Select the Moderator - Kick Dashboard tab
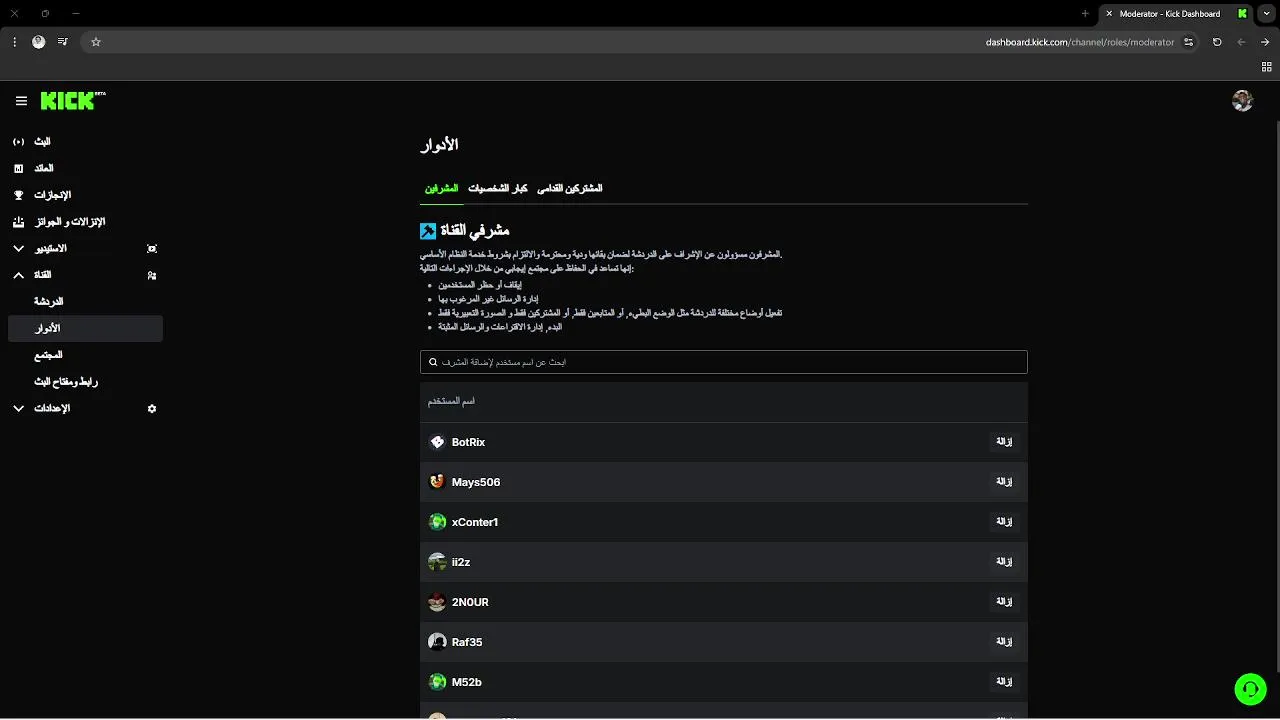1280x720 pixels. point(1174,14)
